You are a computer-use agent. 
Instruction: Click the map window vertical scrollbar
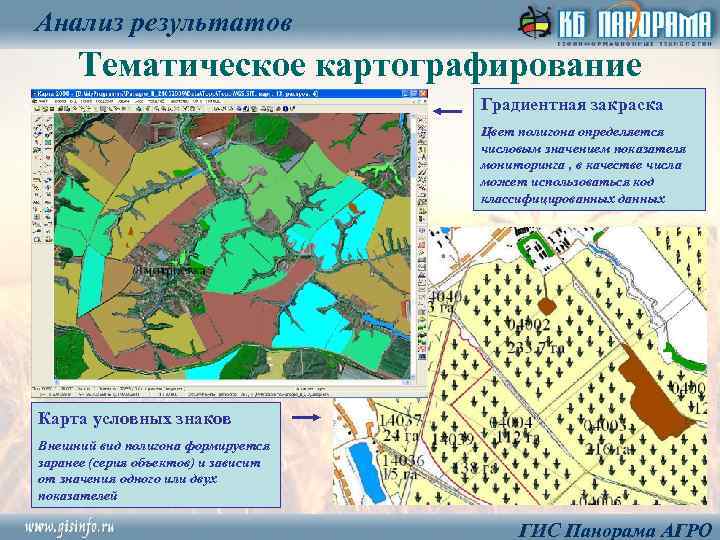(x=413, y=247)
